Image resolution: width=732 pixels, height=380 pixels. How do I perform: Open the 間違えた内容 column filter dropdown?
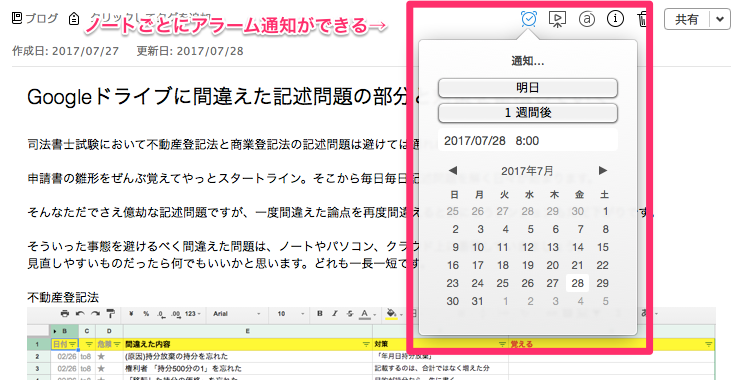pyautogui.click(x=366, y=345)
